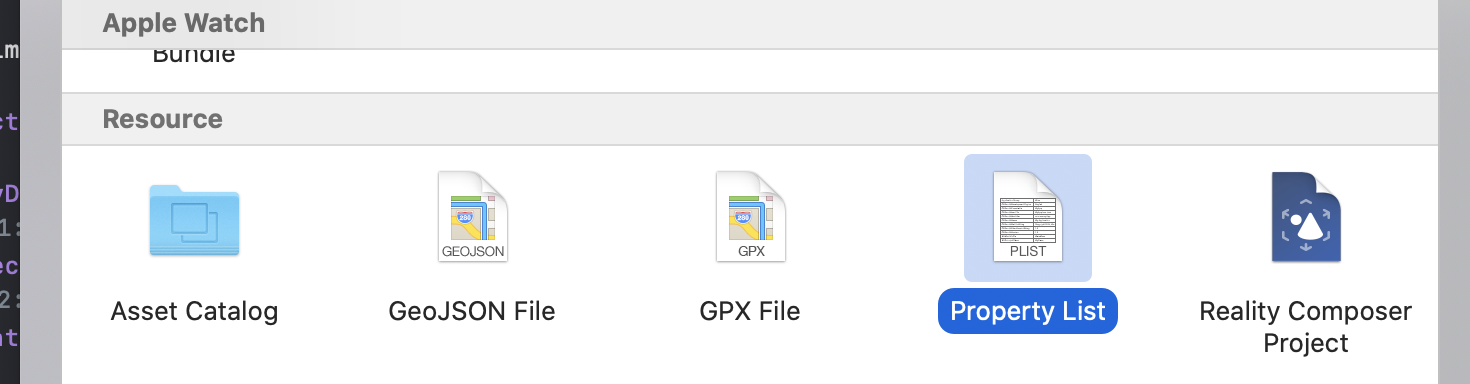Click the blue Property List label
1470x384 pixels.
[x=1028, y=311]
